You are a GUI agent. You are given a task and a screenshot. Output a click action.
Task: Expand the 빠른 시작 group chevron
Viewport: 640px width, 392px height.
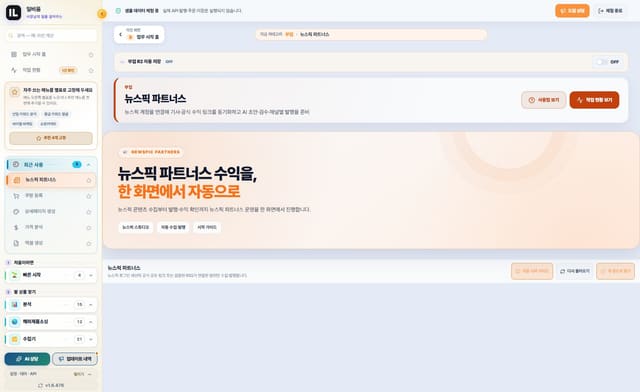pyautogui.click(x=91, y=275)
